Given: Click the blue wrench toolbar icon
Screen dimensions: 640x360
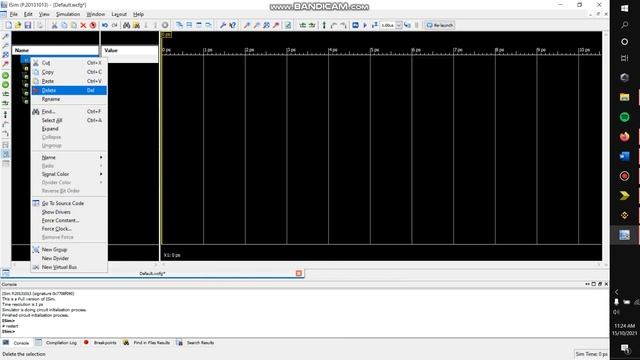Looking at the screenshot, I should (223, 25).
